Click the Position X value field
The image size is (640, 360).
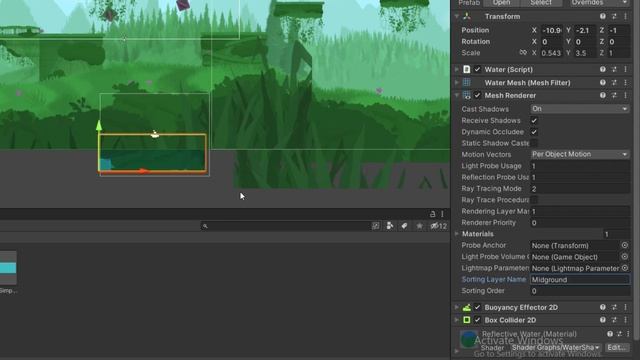pyautogui.click(x=551, y=30)
